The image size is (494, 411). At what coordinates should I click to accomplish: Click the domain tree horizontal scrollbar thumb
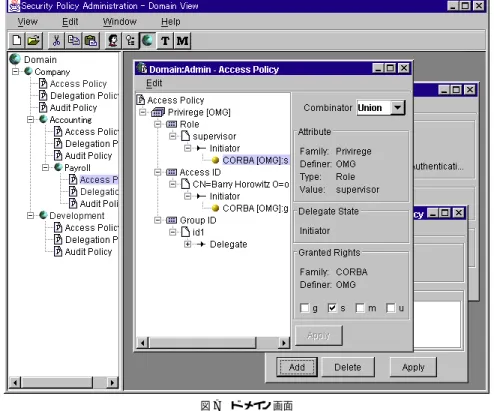57,382
